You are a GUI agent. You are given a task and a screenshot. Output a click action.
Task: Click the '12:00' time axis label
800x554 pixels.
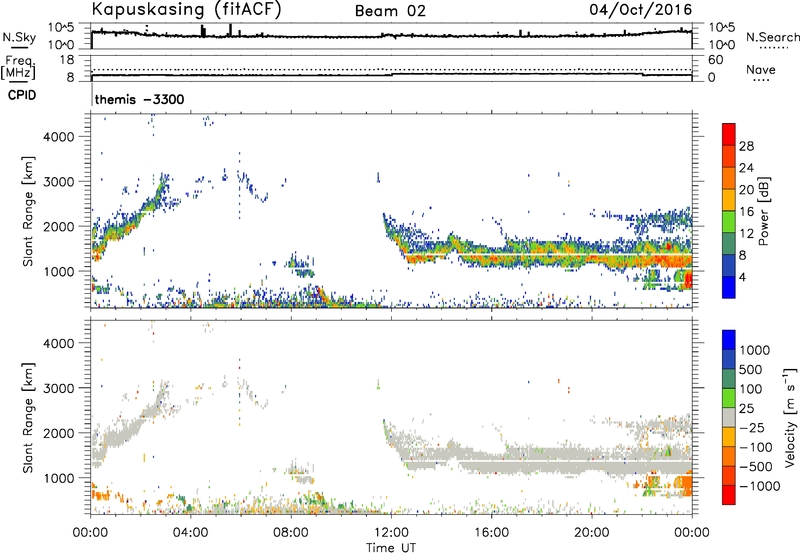click(x=391, y=533)
